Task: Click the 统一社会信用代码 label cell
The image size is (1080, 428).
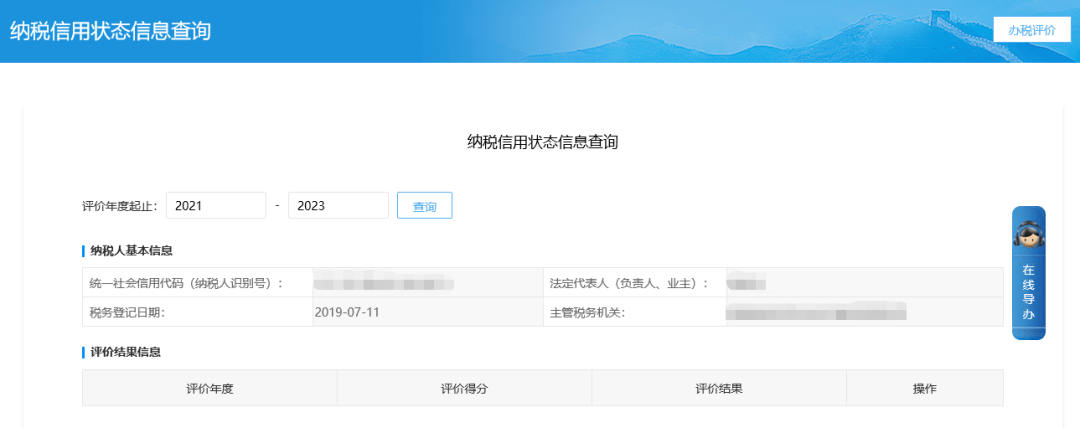Action: pos(186,283)
